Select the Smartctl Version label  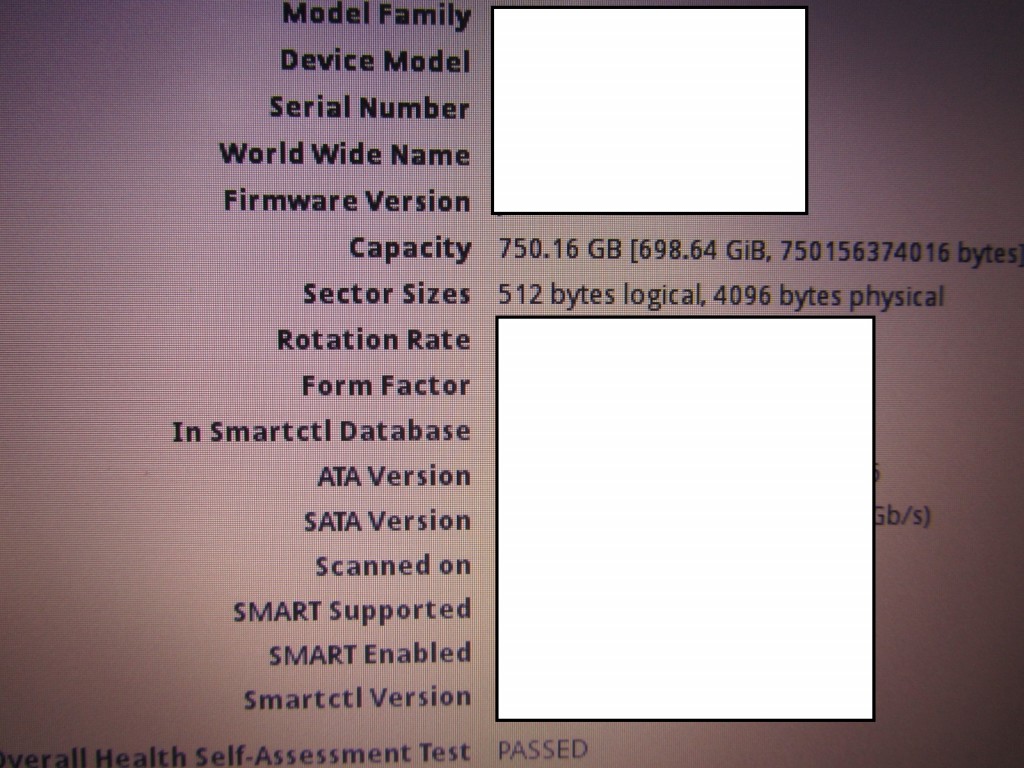click(x=357, y=698)
